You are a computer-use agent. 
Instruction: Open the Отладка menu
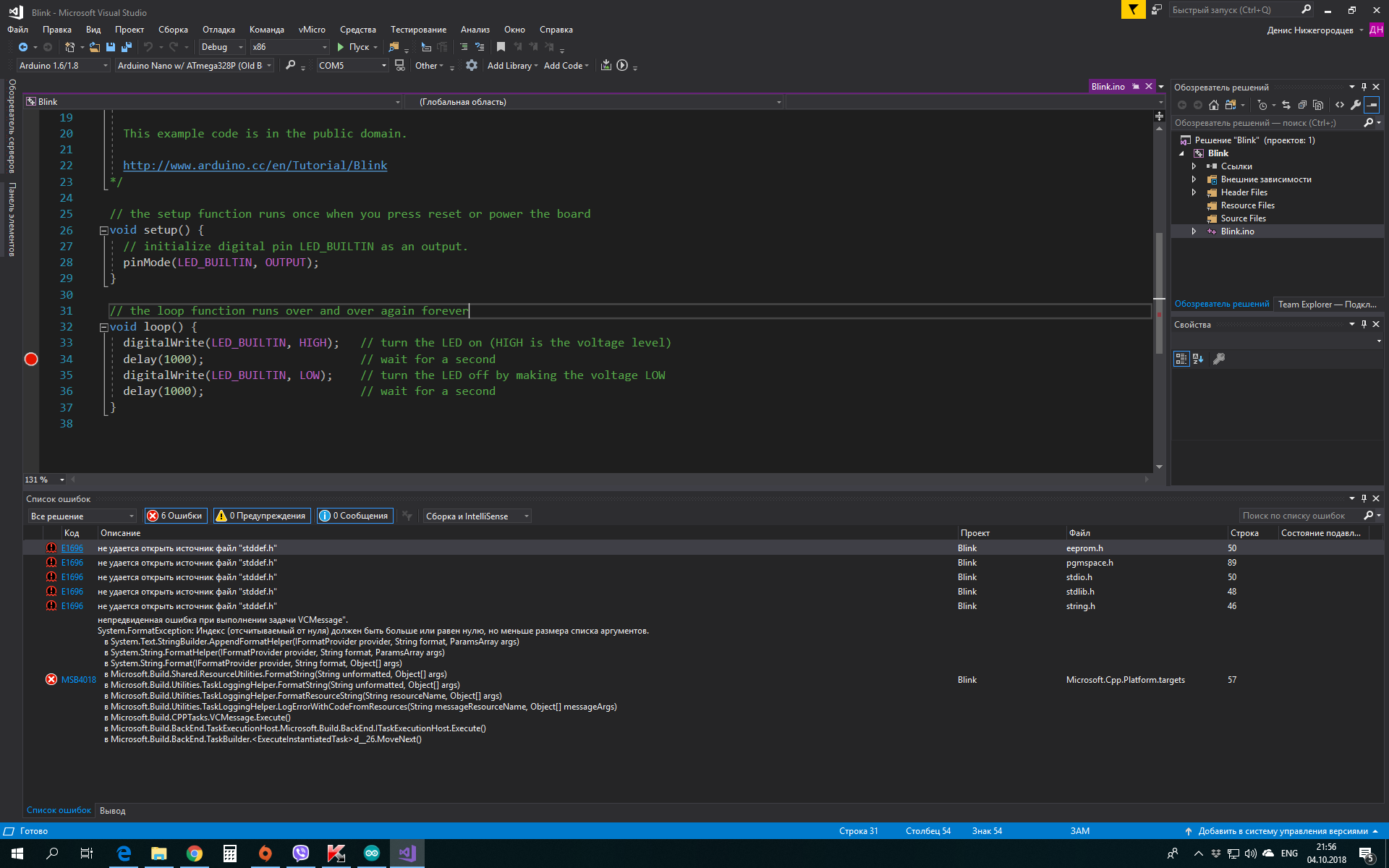(x=218, y=30)
